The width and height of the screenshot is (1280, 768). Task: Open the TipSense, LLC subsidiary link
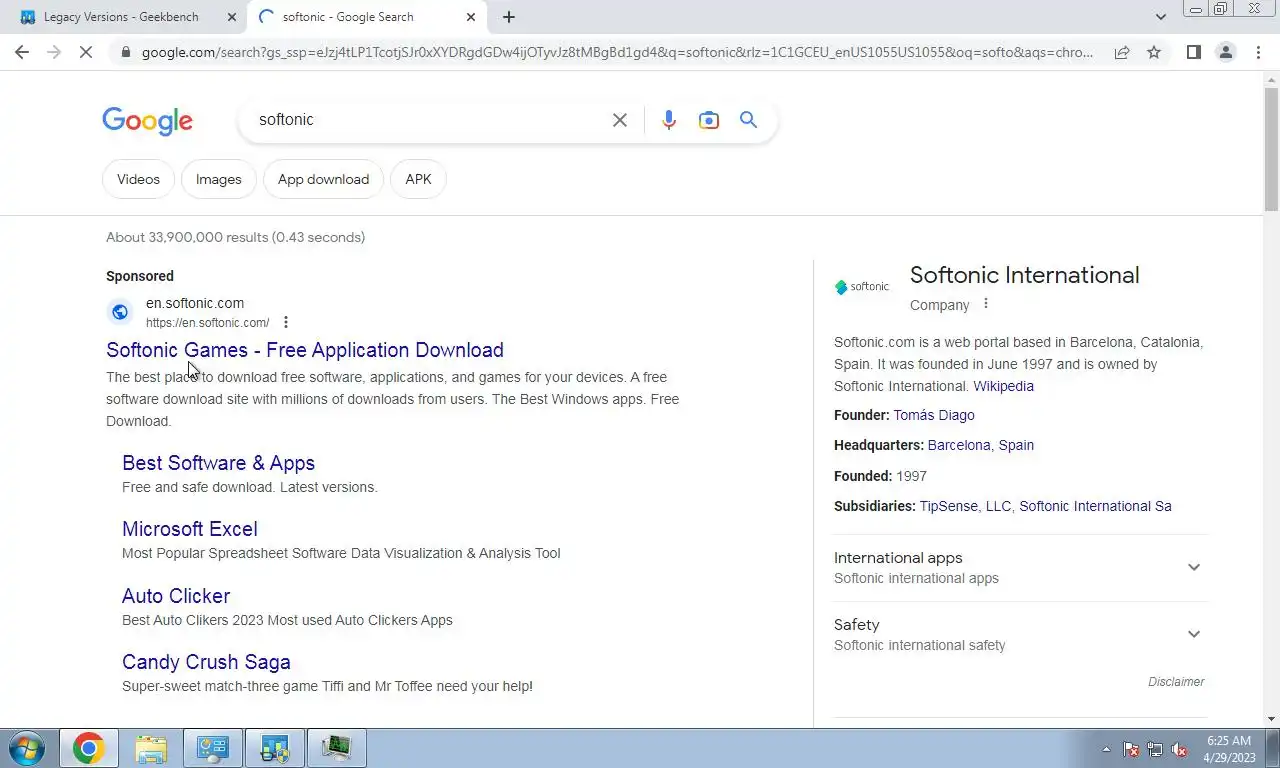[x=965, y=506]
